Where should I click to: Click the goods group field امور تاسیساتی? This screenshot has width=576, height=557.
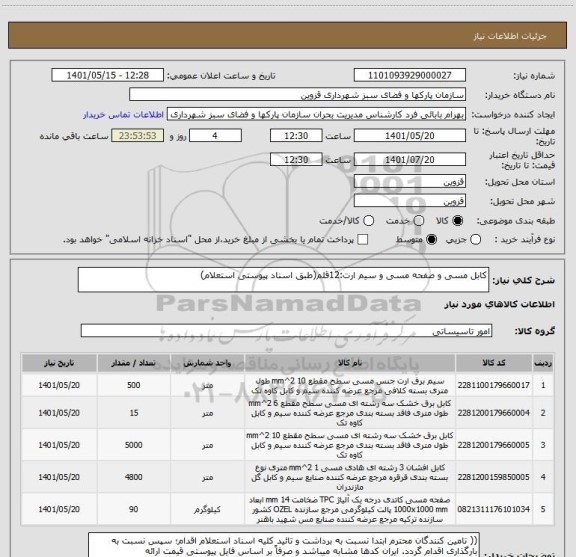286,331
